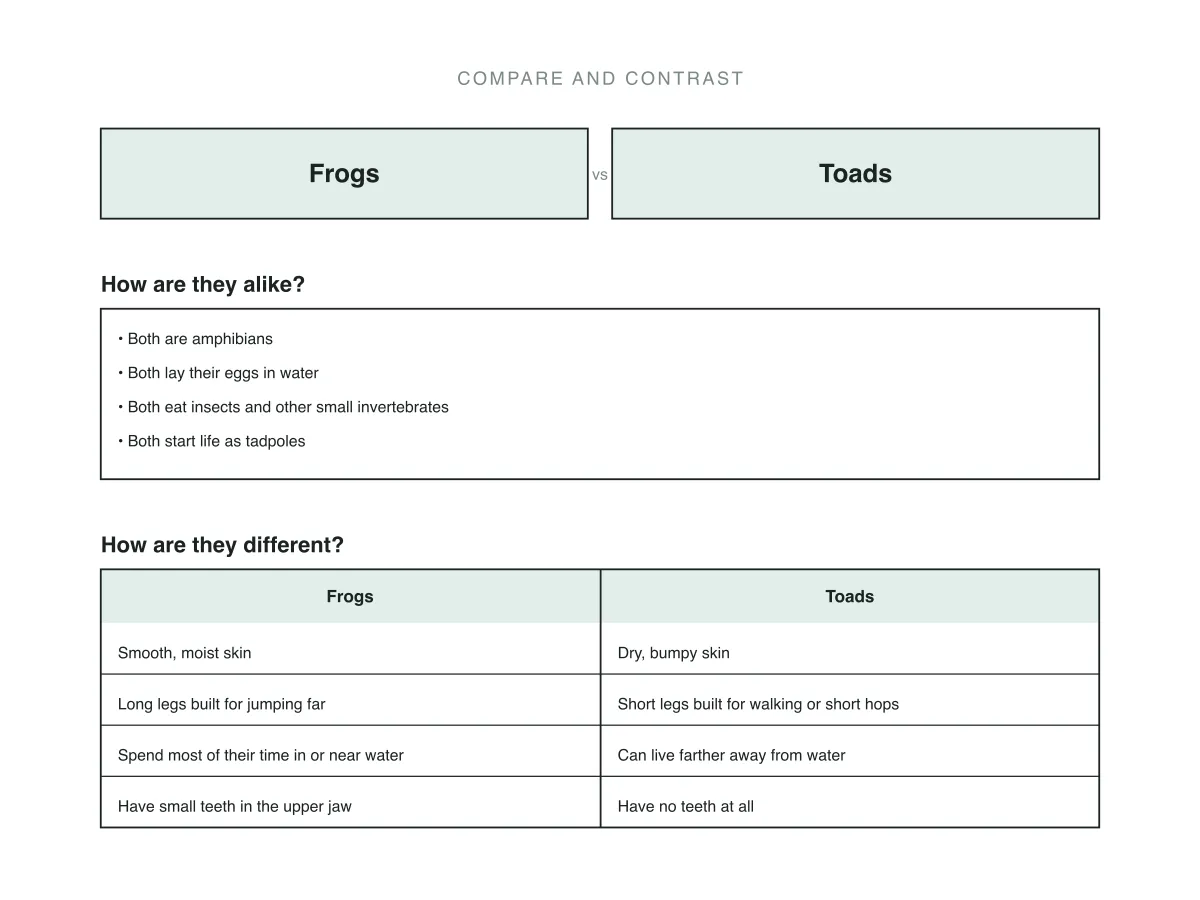The image size is (1200, 900).
Task: Click the Frogs title box
Action: [x=344, y=173]
